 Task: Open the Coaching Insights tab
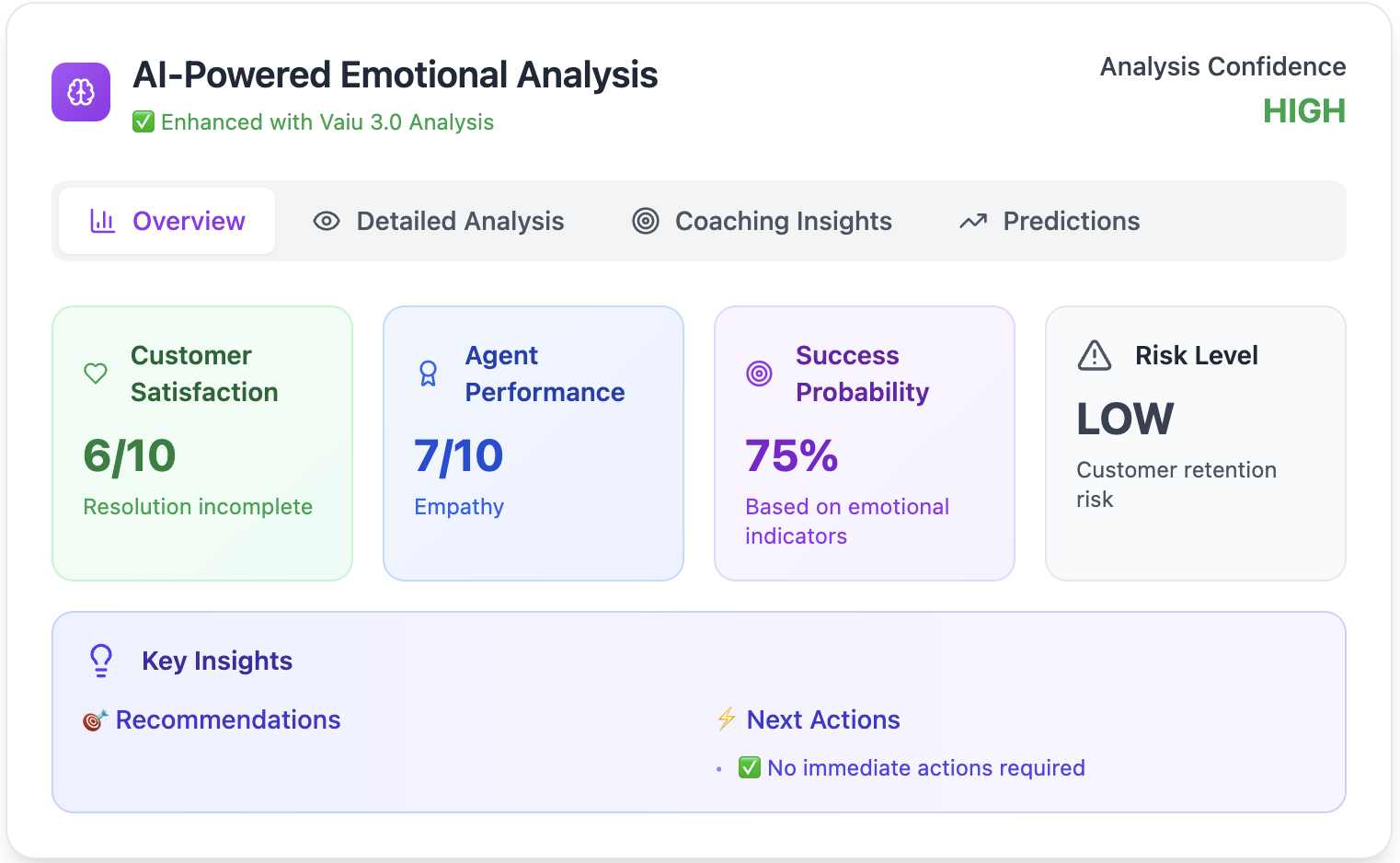pos(762,221)
